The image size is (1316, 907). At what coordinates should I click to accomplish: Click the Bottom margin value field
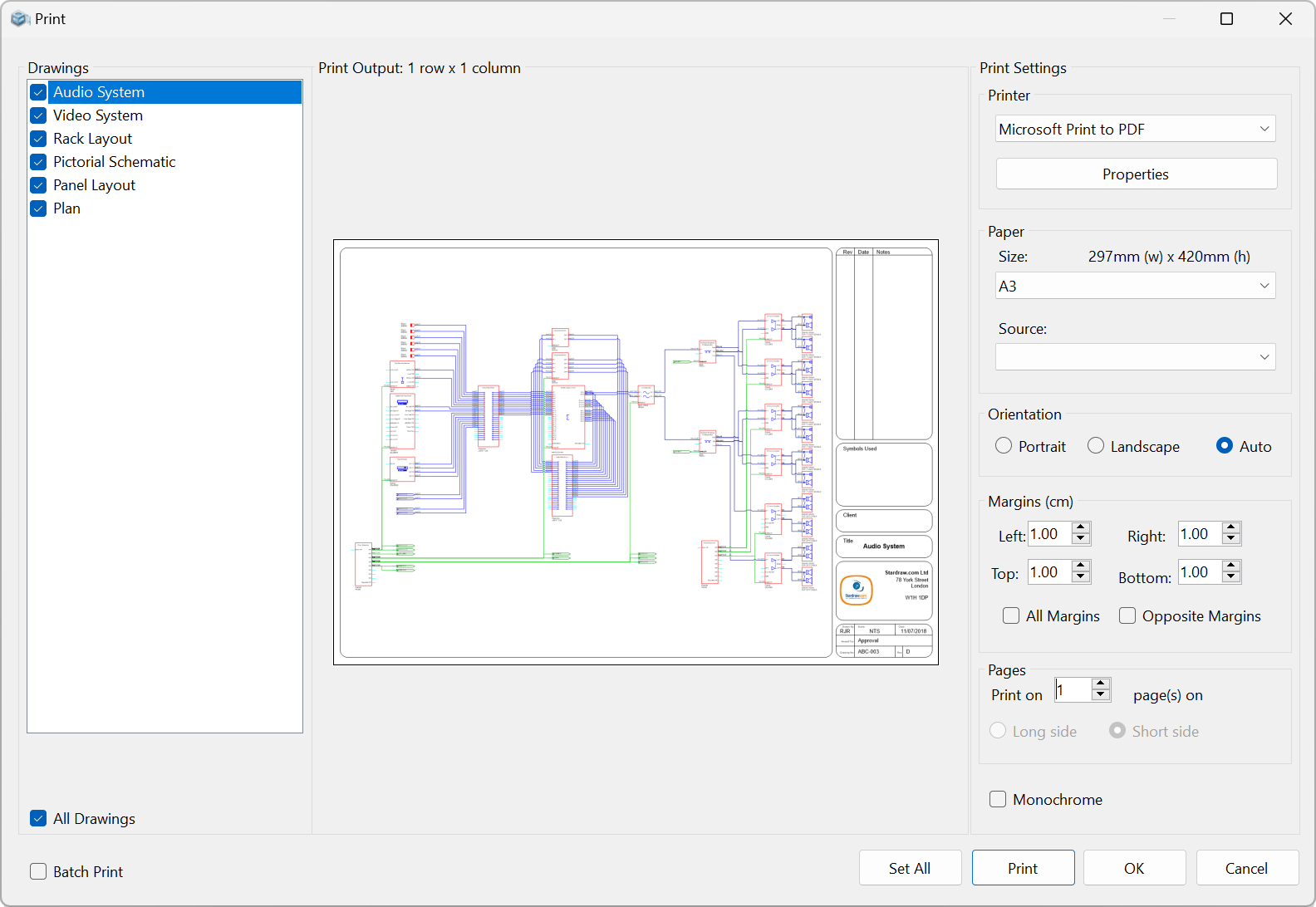pyautogui.click(x=1201, y=571)
